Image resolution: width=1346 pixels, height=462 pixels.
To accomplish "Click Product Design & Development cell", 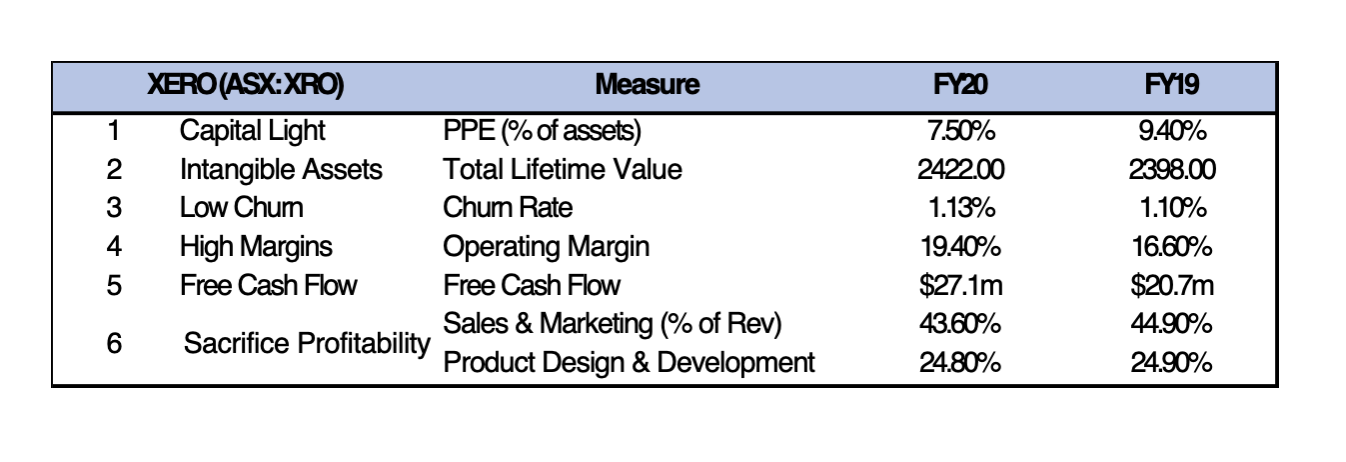I will pyautogui.click(x=628, y=362).
